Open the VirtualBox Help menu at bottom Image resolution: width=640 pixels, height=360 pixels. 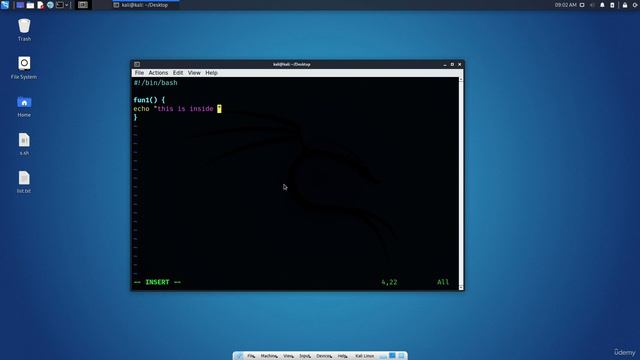click(x=342, y=356)
